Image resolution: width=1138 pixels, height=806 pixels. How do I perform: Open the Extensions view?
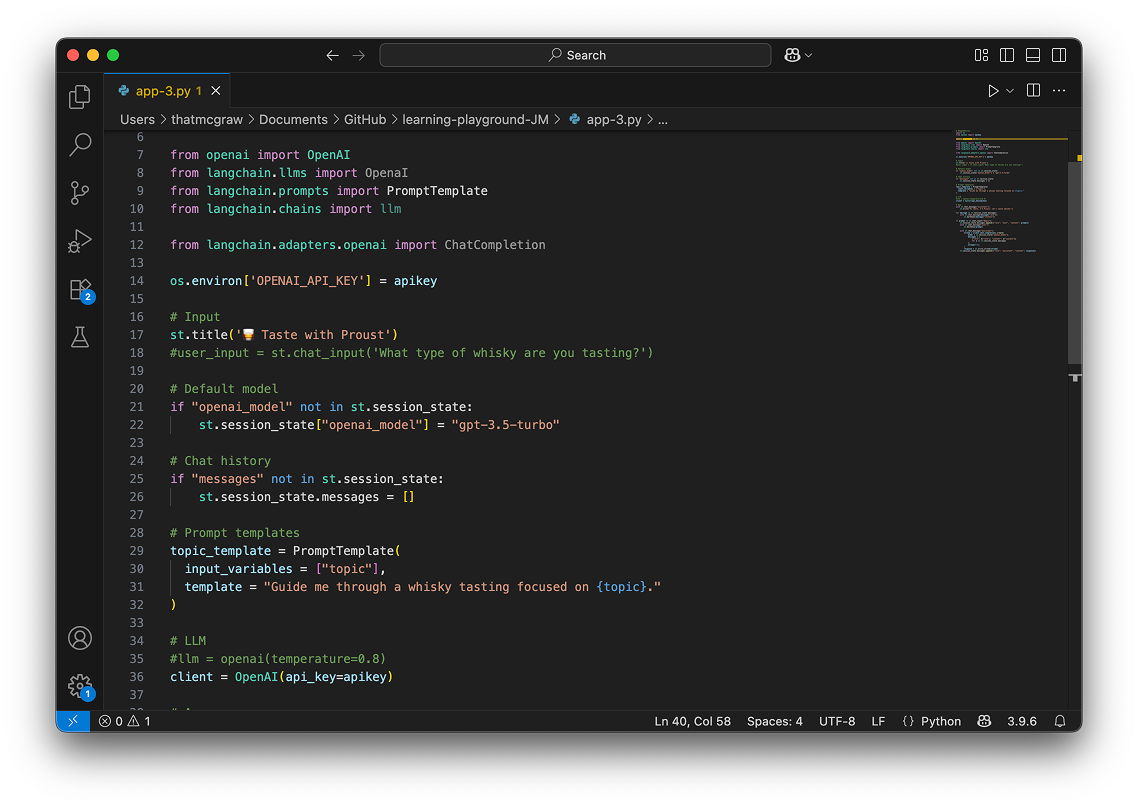80,290
